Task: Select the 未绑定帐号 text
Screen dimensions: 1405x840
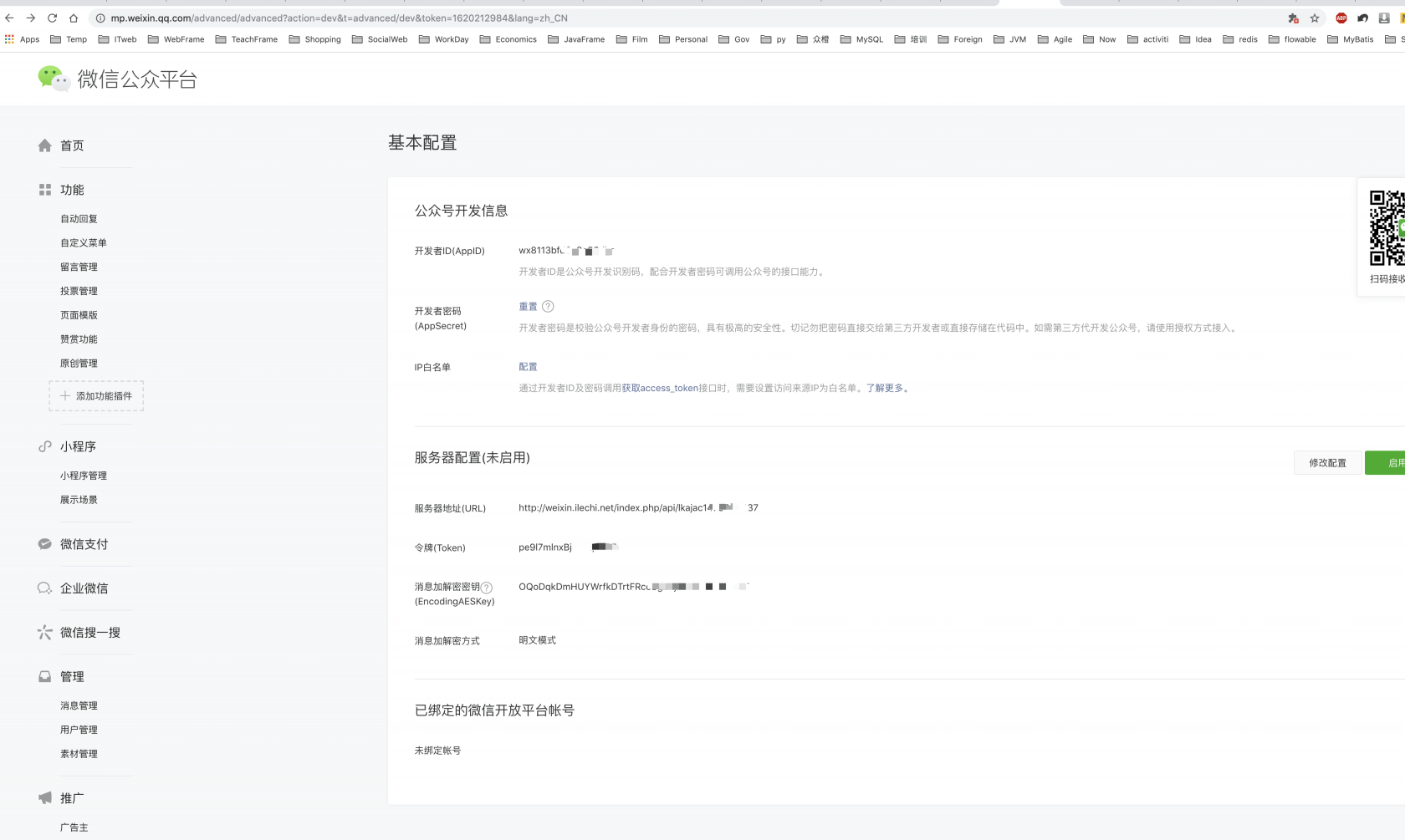Action: coord(437,751)
